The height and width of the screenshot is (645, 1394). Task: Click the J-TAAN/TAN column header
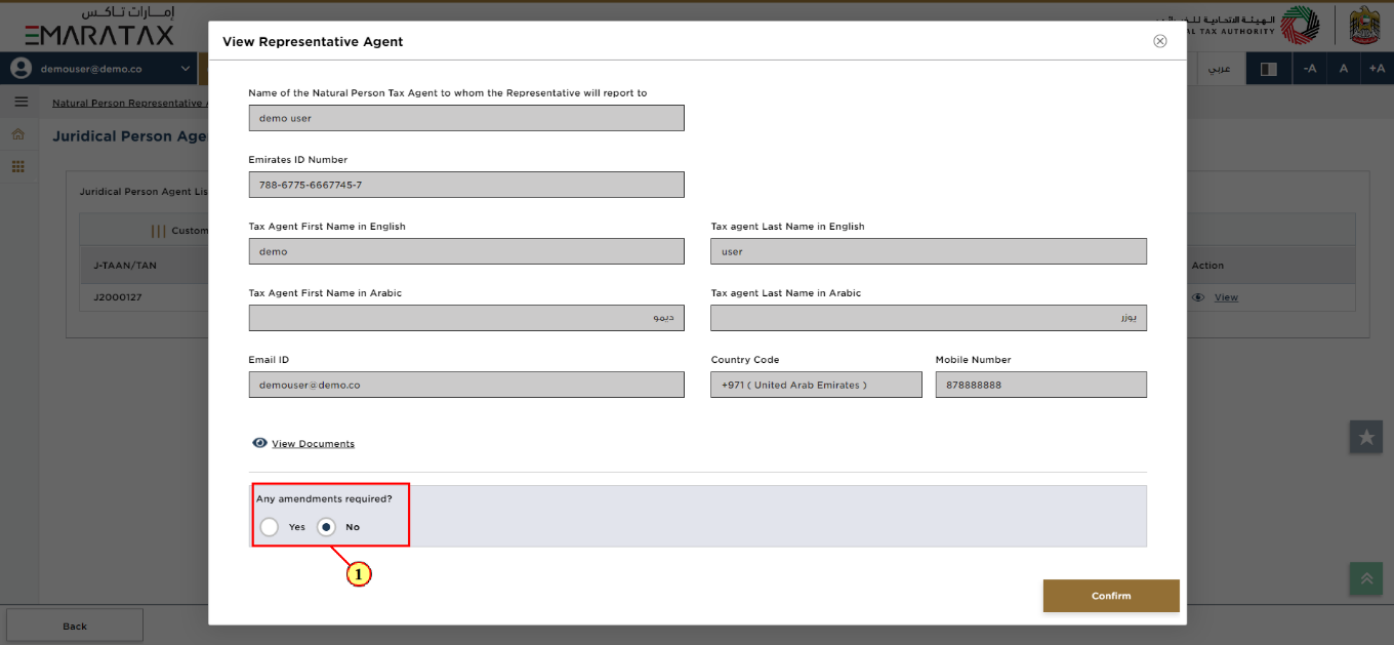click(x=125, y=265)
